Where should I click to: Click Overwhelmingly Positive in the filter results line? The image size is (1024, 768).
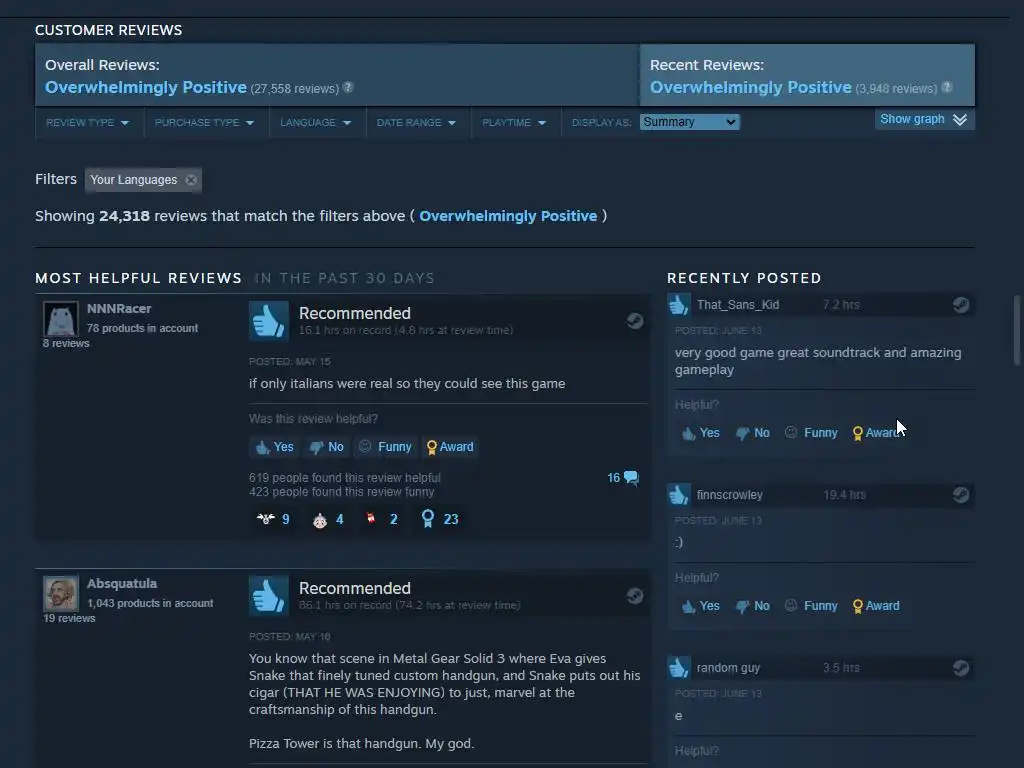point(508,216)
